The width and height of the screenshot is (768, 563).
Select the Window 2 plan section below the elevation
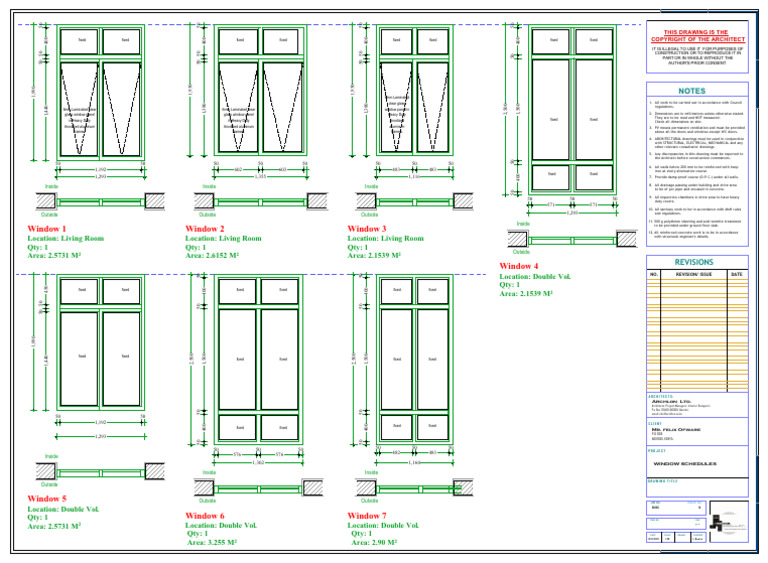pyautogui.click(x=261, y=201)
